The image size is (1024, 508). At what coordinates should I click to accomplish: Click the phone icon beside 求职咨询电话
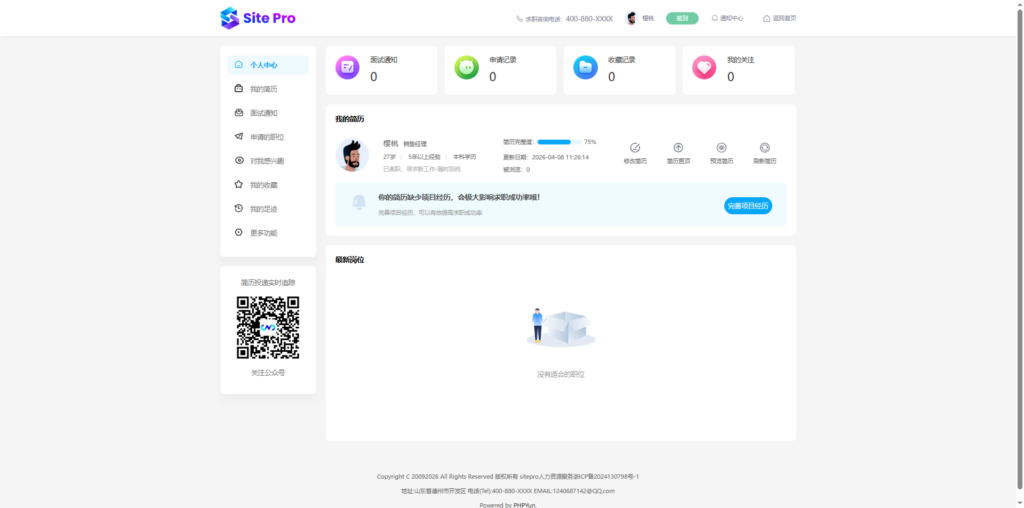coord(519,19)
